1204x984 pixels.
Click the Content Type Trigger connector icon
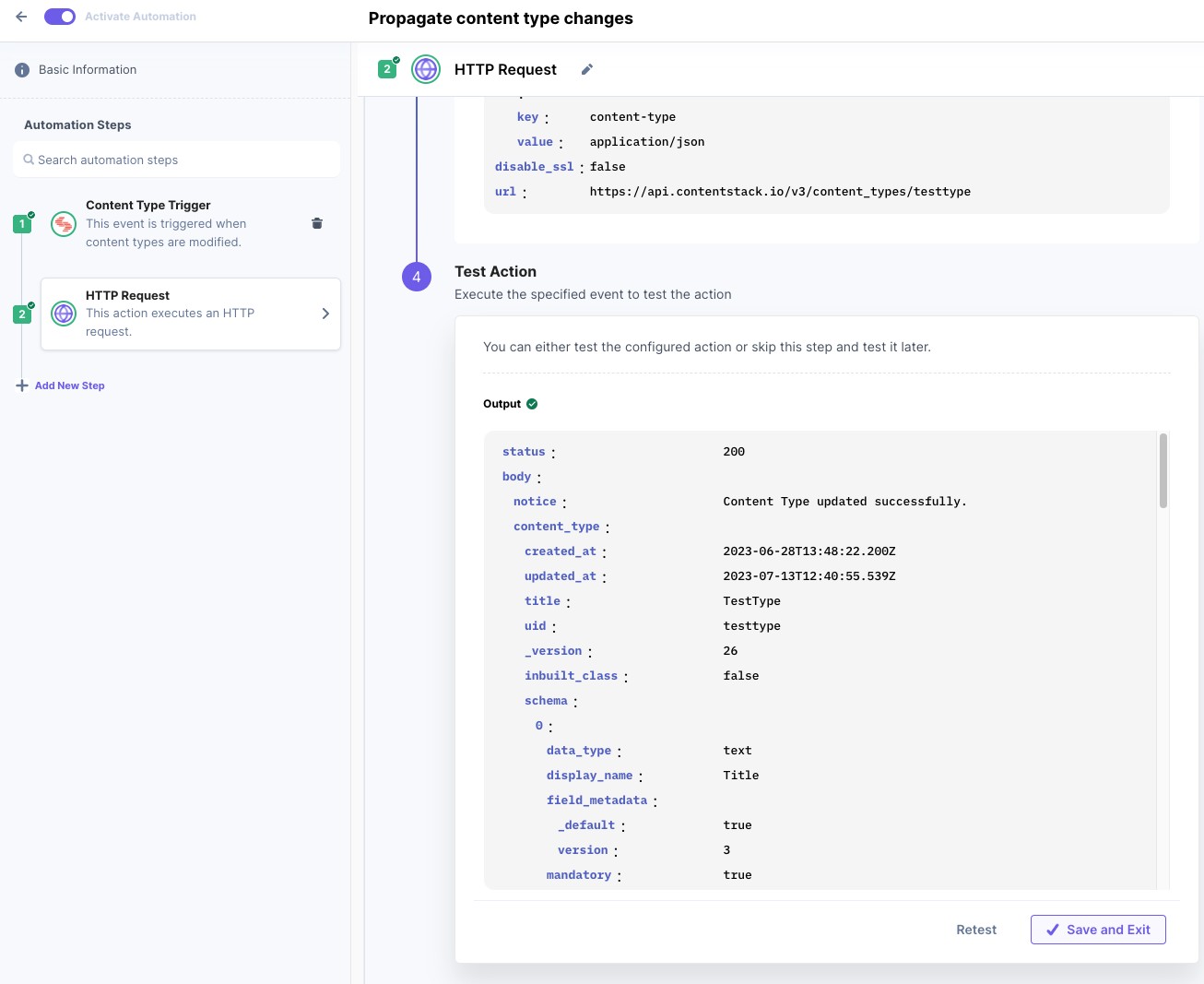click(64, 223)
